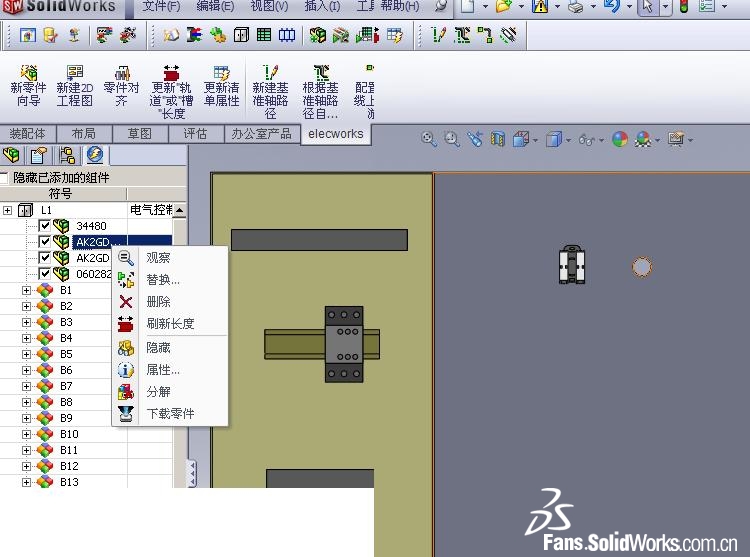The height and width of the screenshot is (557, 750).
Task: Open the electrical components lightning tab icon
Action: [x=95, y=155]
